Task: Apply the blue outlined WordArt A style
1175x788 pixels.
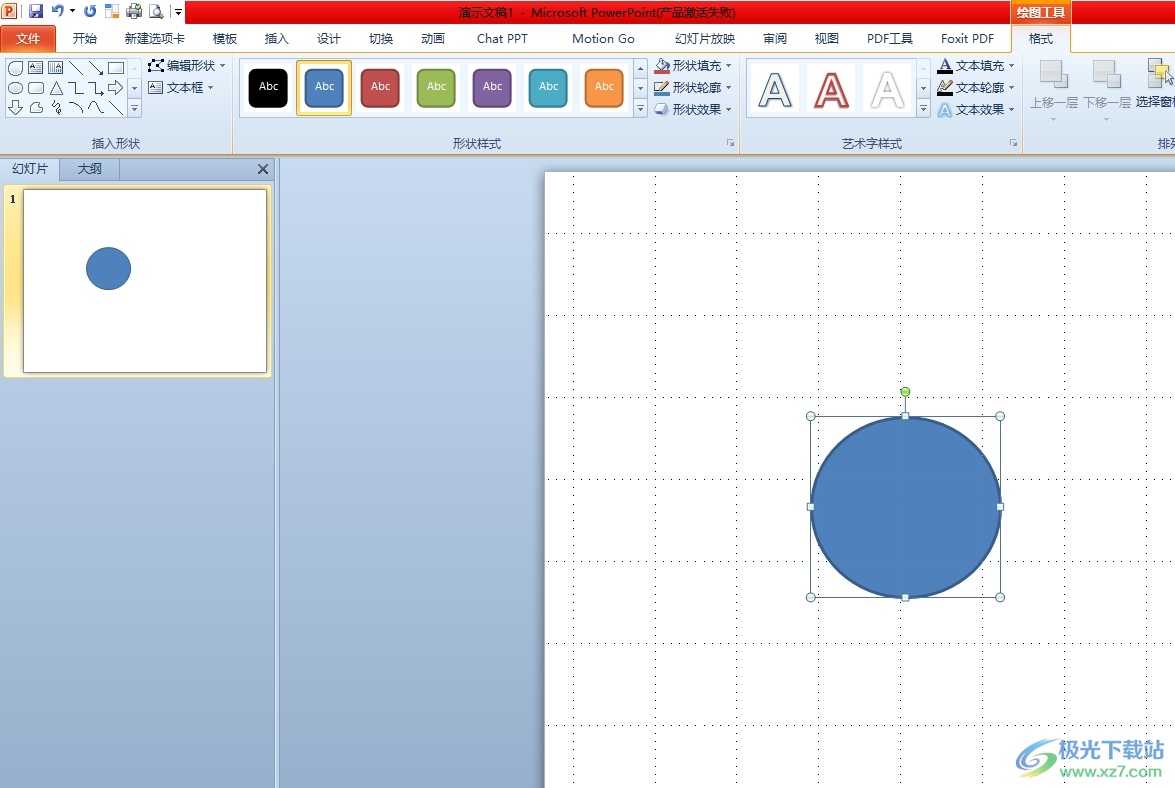Action: coord(776,88)
